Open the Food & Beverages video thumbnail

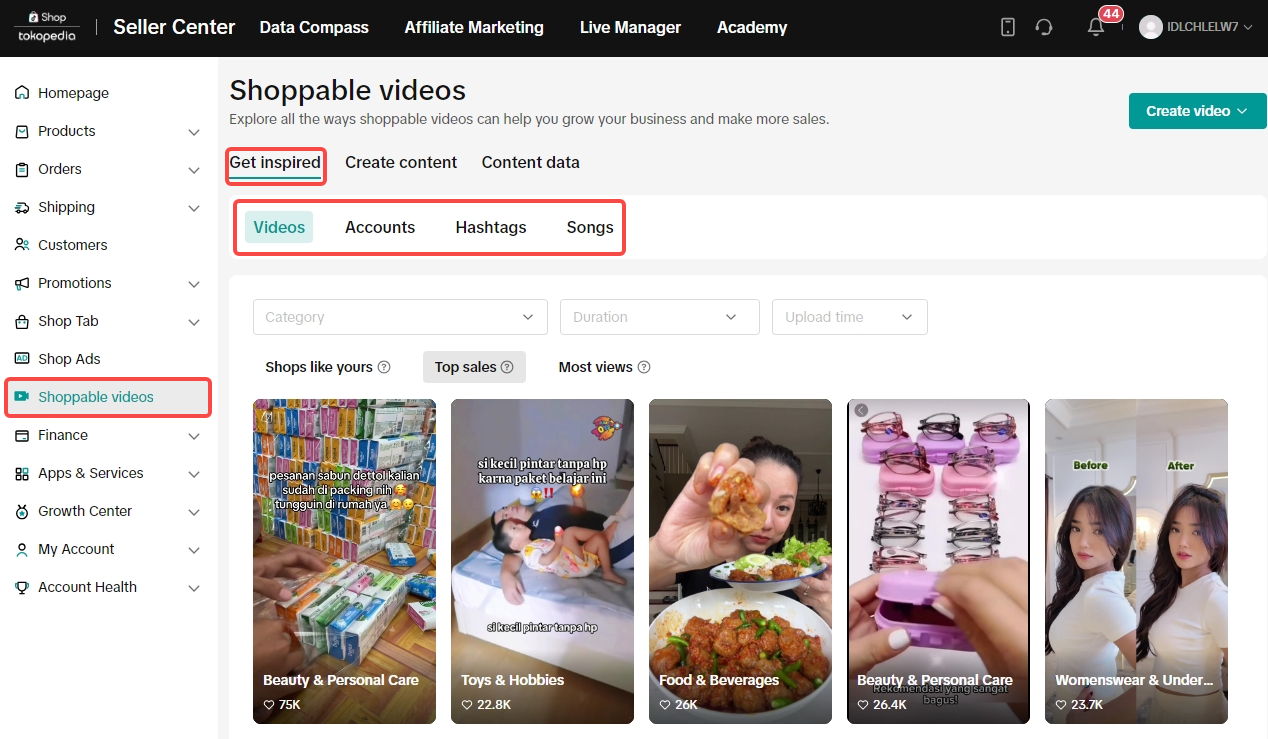pos(740,560)
